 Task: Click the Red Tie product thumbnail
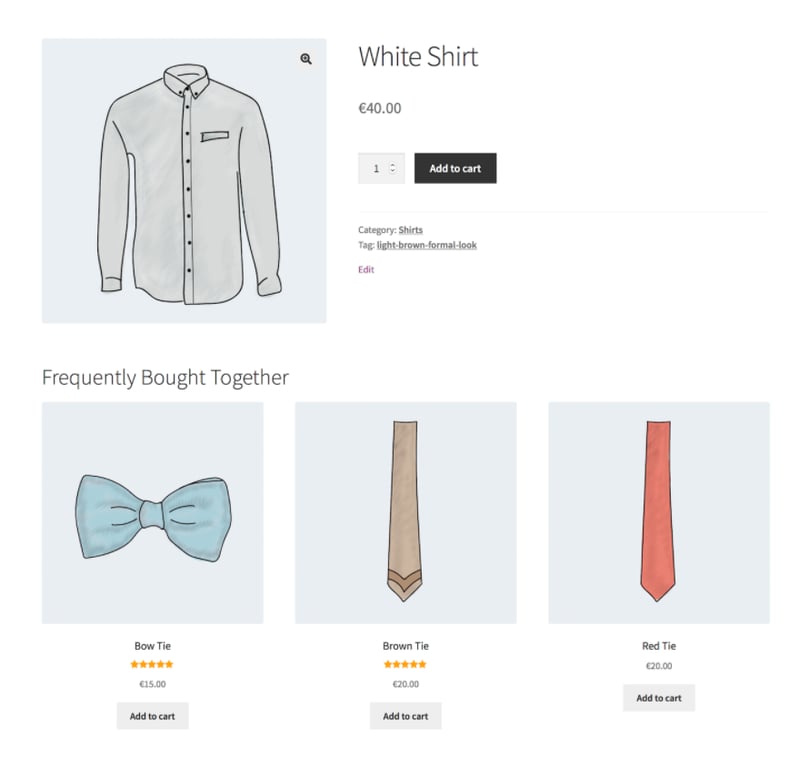click(658, 511)
